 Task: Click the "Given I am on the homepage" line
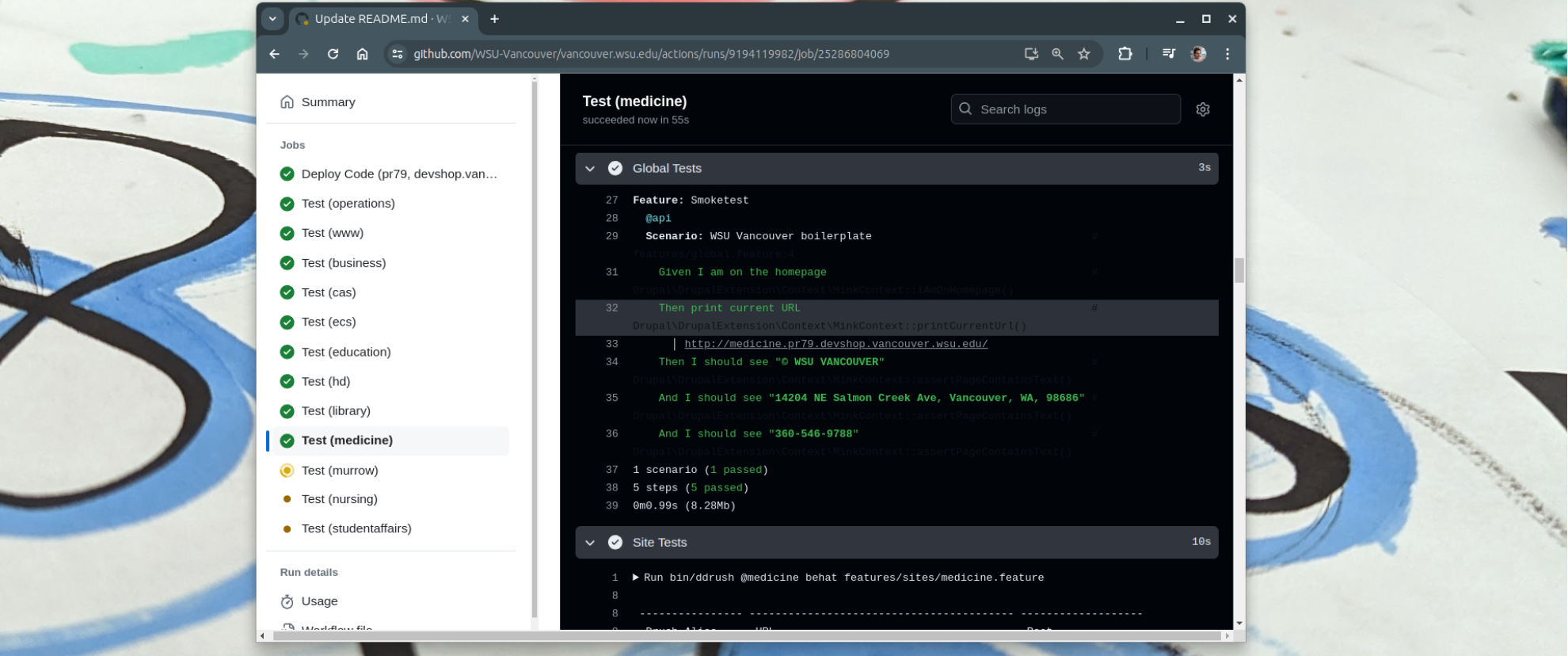[742, 273]
